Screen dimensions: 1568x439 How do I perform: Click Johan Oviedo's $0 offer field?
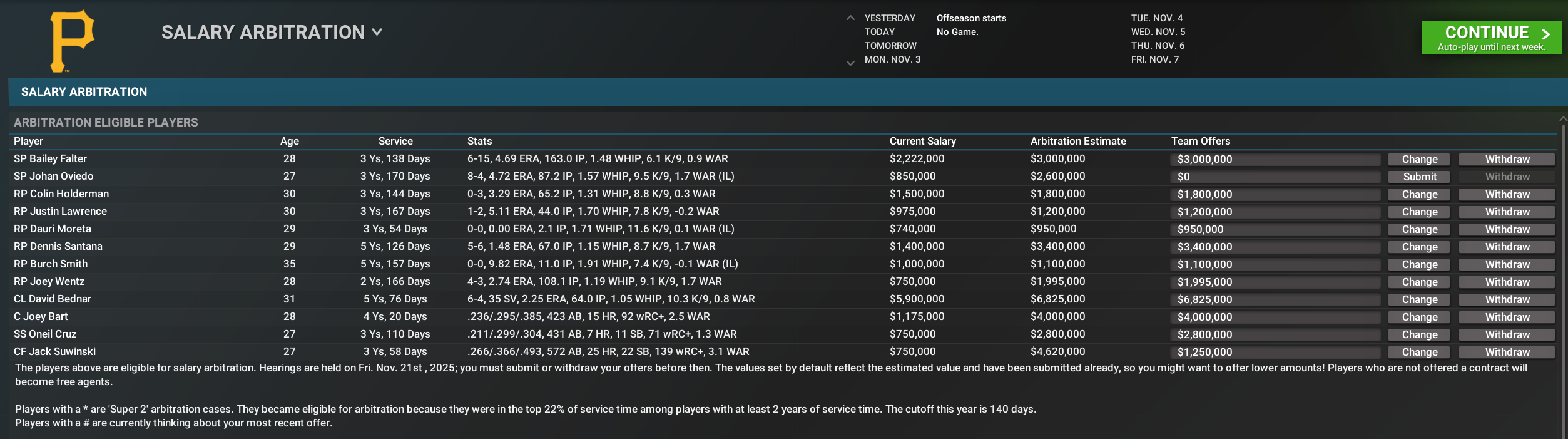point(1275,177)
